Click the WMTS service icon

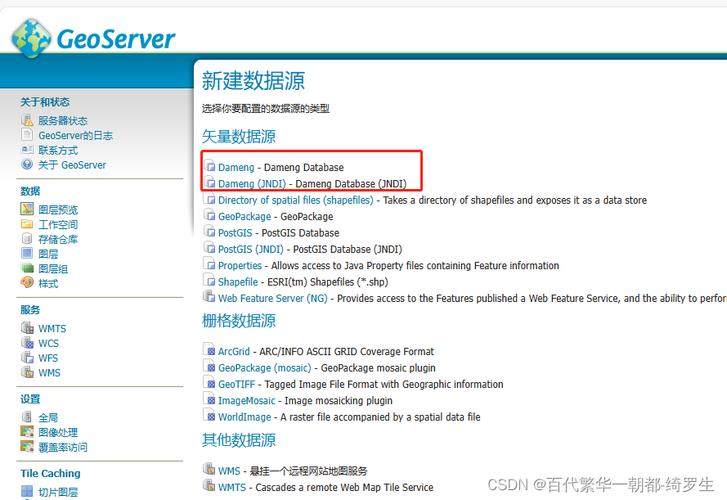(x=27, y=328)
